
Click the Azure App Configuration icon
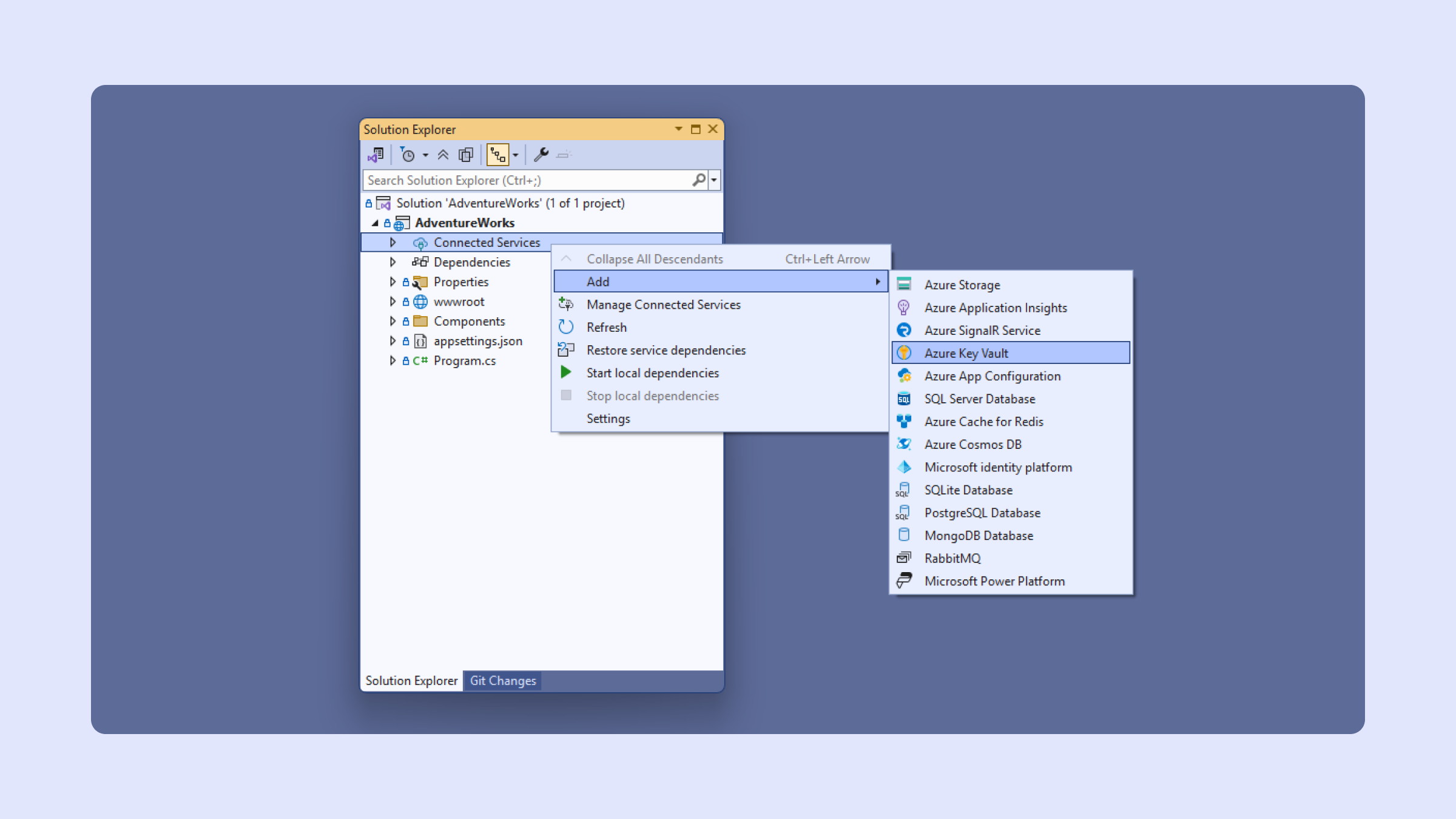904,376
